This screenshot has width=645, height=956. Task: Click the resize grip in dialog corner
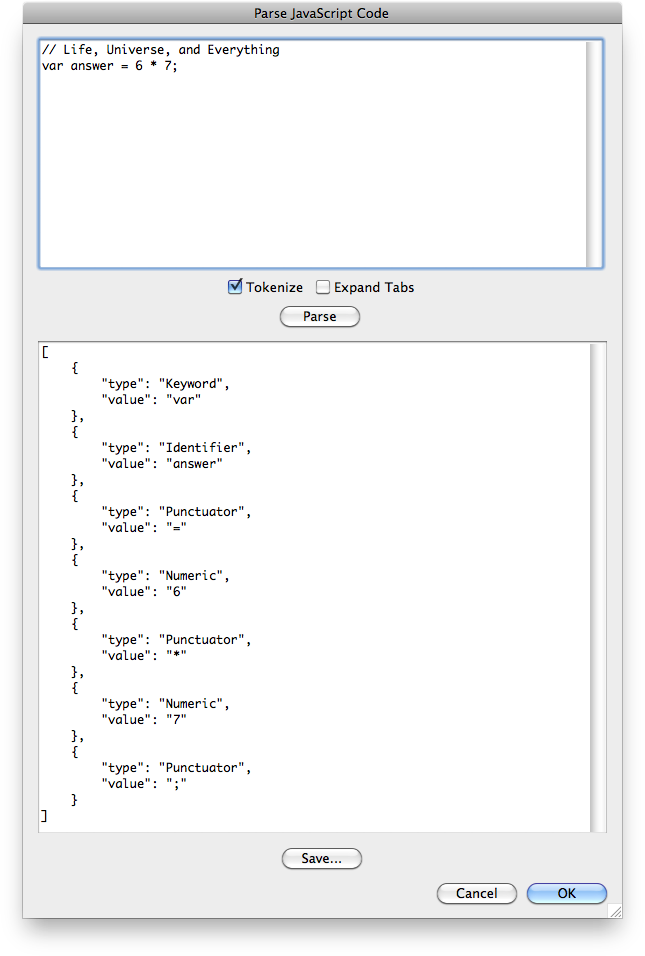pos(614,910)
